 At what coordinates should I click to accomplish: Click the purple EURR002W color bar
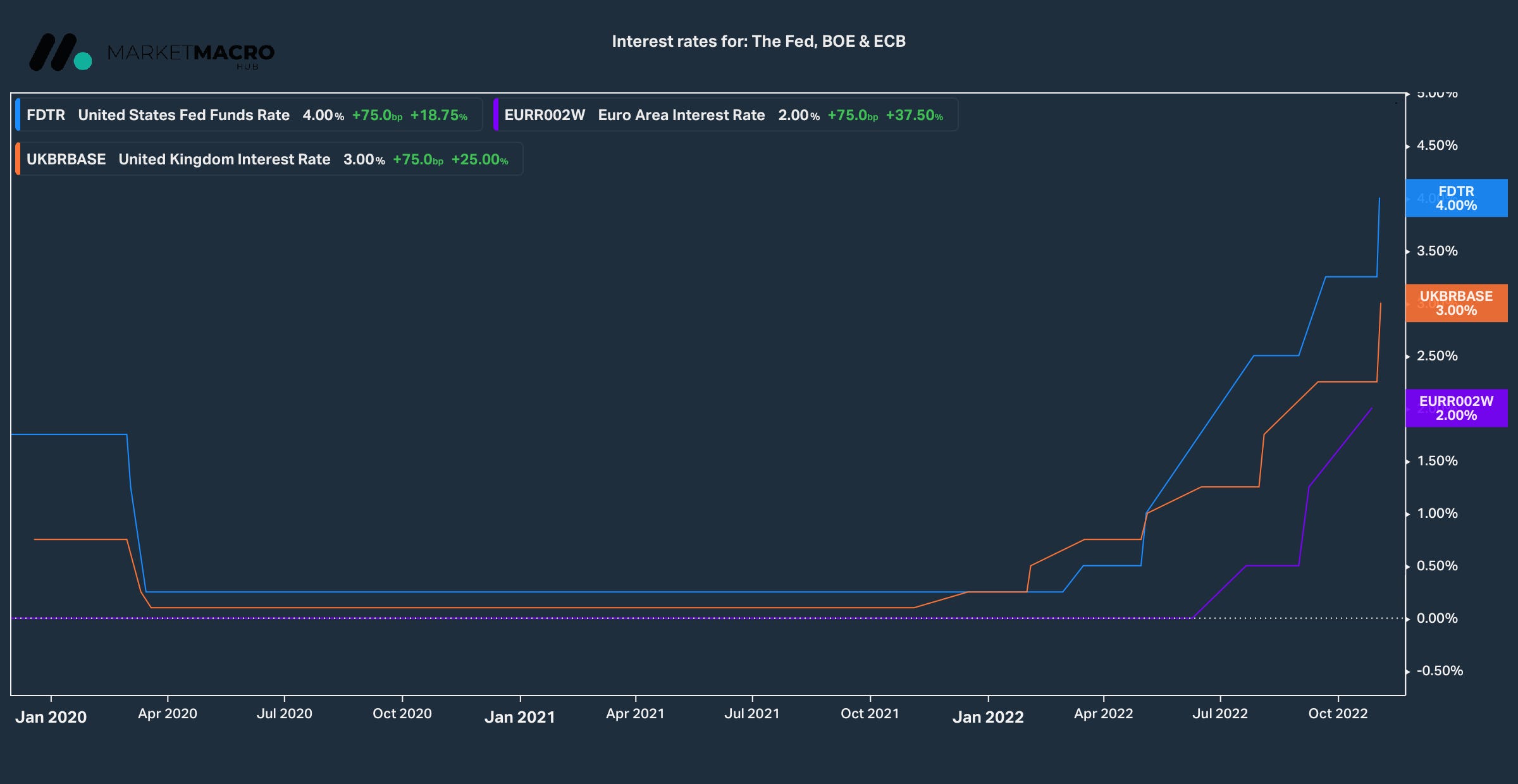[x=496, y=115]
